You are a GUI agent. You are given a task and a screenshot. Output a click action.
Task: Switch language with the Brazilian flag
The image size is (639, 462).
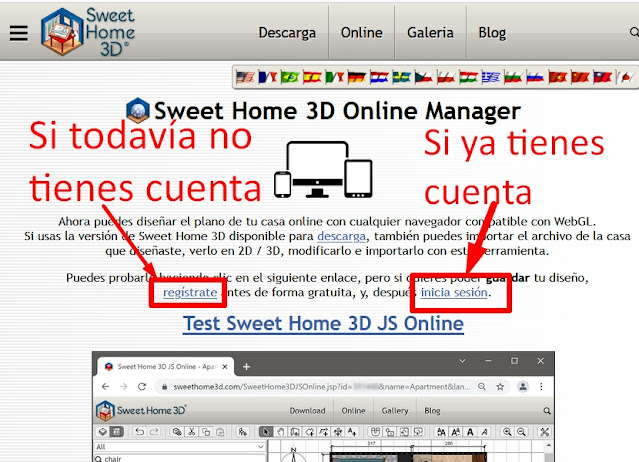[290, 77]
